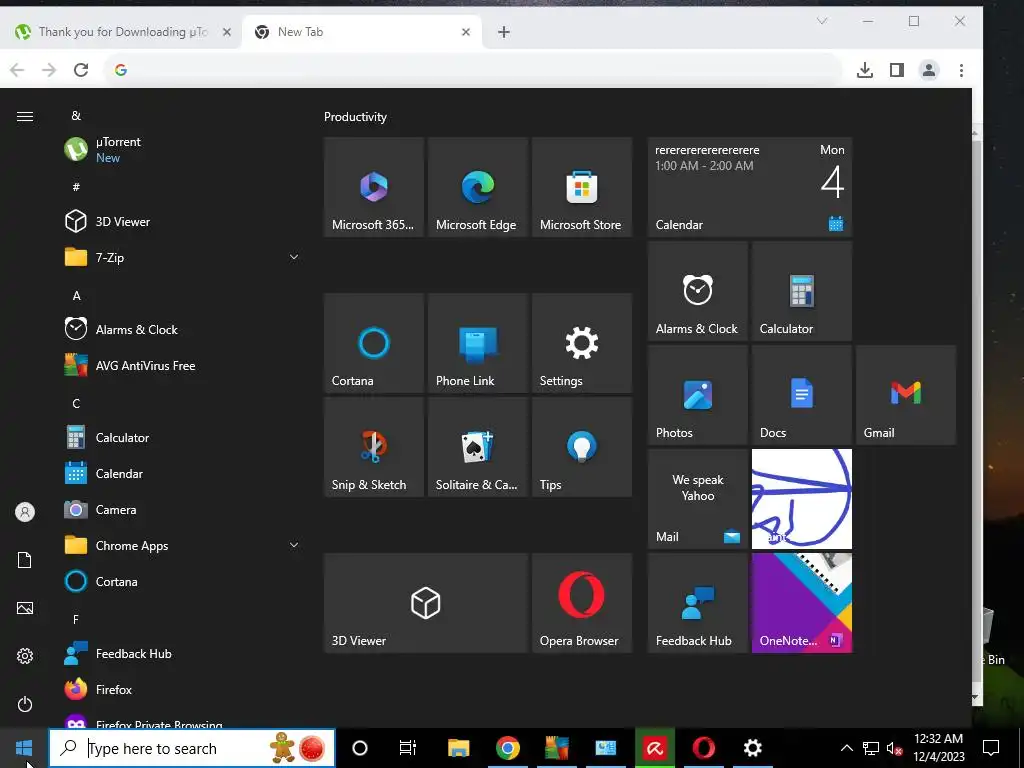
Task: Open the Chrome profile avatar
Action: coord(929,70)
